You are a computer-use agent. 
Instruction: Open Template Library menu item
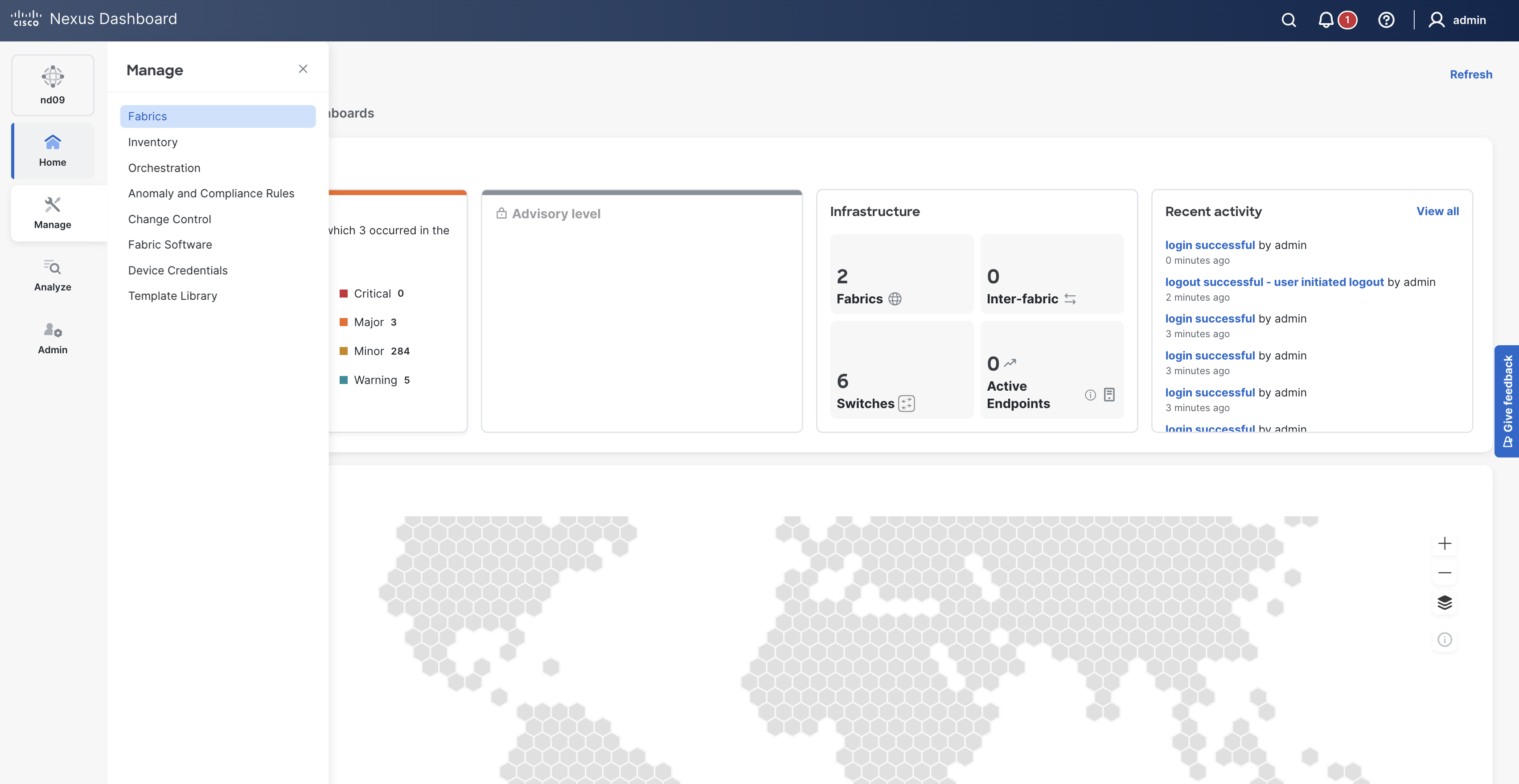(x=172, y=296)
